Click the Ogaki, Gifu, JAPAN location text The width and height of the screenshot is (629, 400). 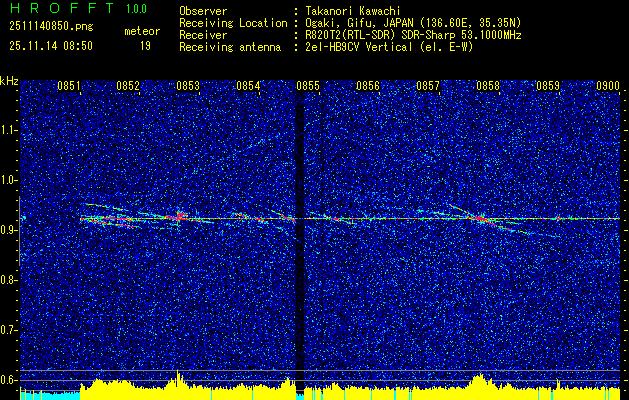pyautogui.click(x=413, y=23)
